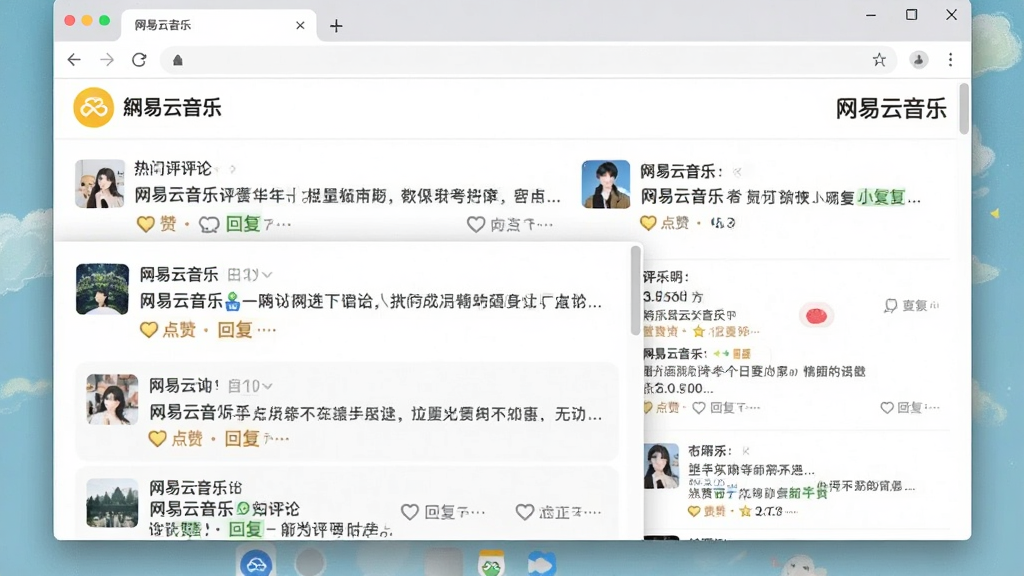Click the rightmost heart in bottom comment row
The height and width of the screenshot is (576, 1024).
(x=524, y=512)
